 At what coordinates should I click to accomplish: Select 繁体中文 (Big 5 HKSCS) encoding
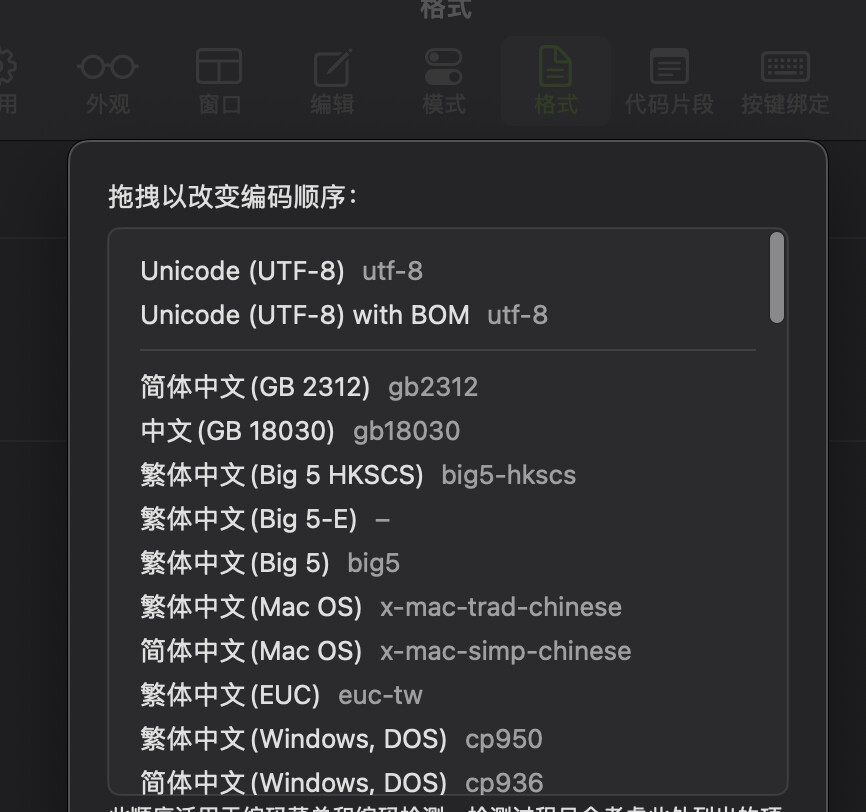click(x=448, y=475)
